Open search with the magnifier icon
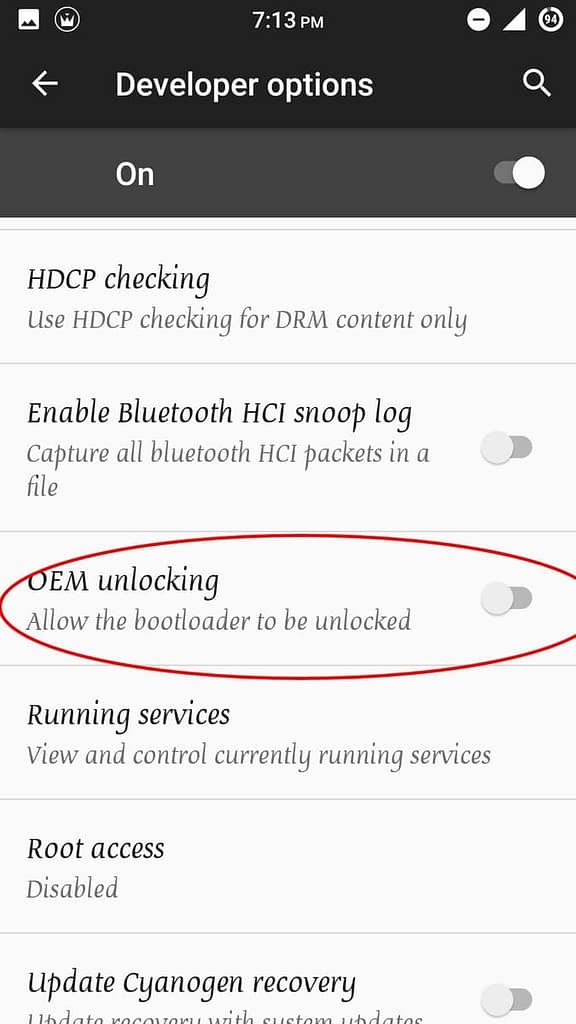The height and width of the screenshot is (1024, 576). [x=537, y=84]
